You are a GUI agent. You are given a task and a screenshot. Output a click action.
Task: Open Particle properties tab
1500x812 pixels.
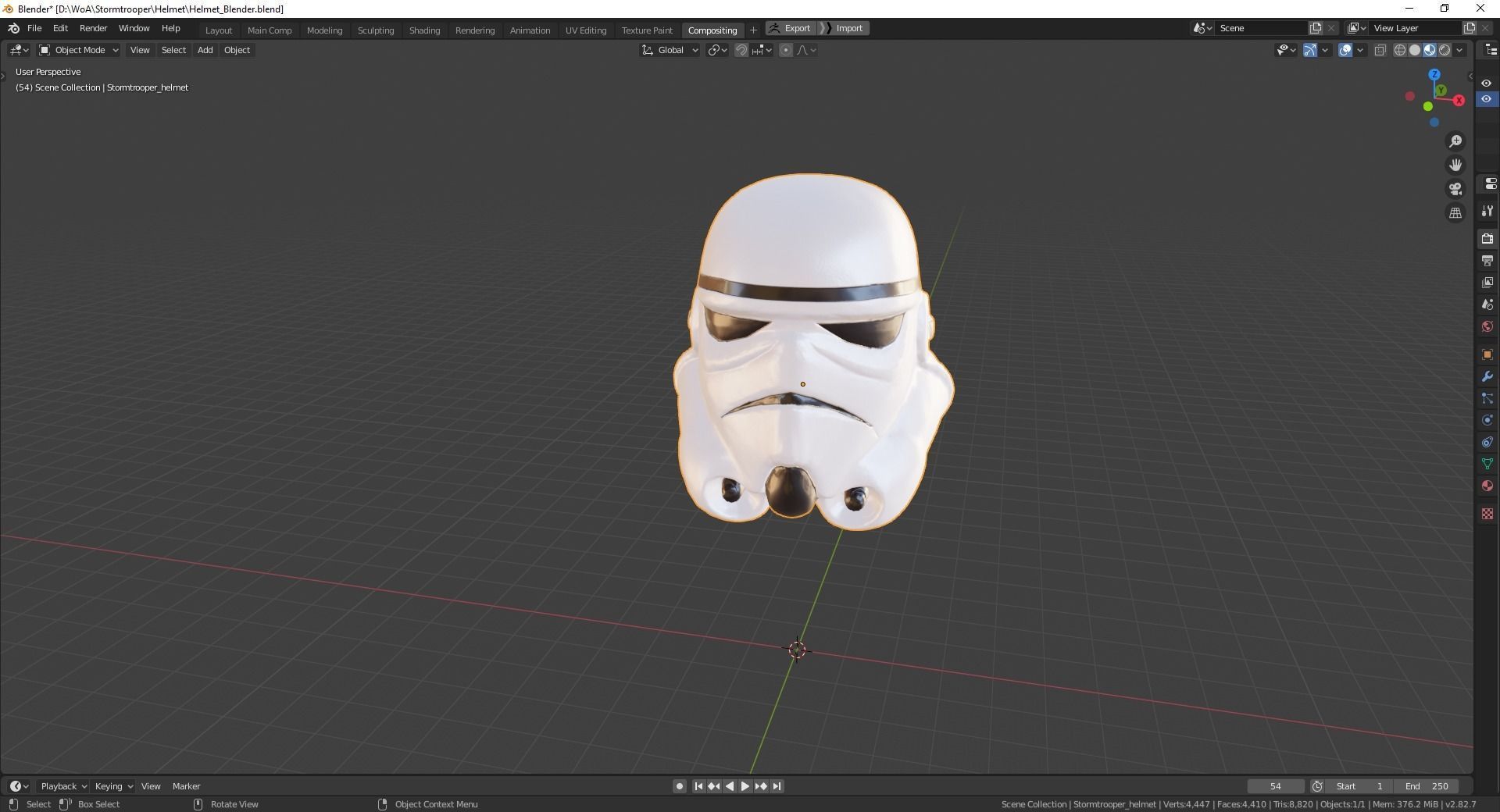click(1487, 398)
